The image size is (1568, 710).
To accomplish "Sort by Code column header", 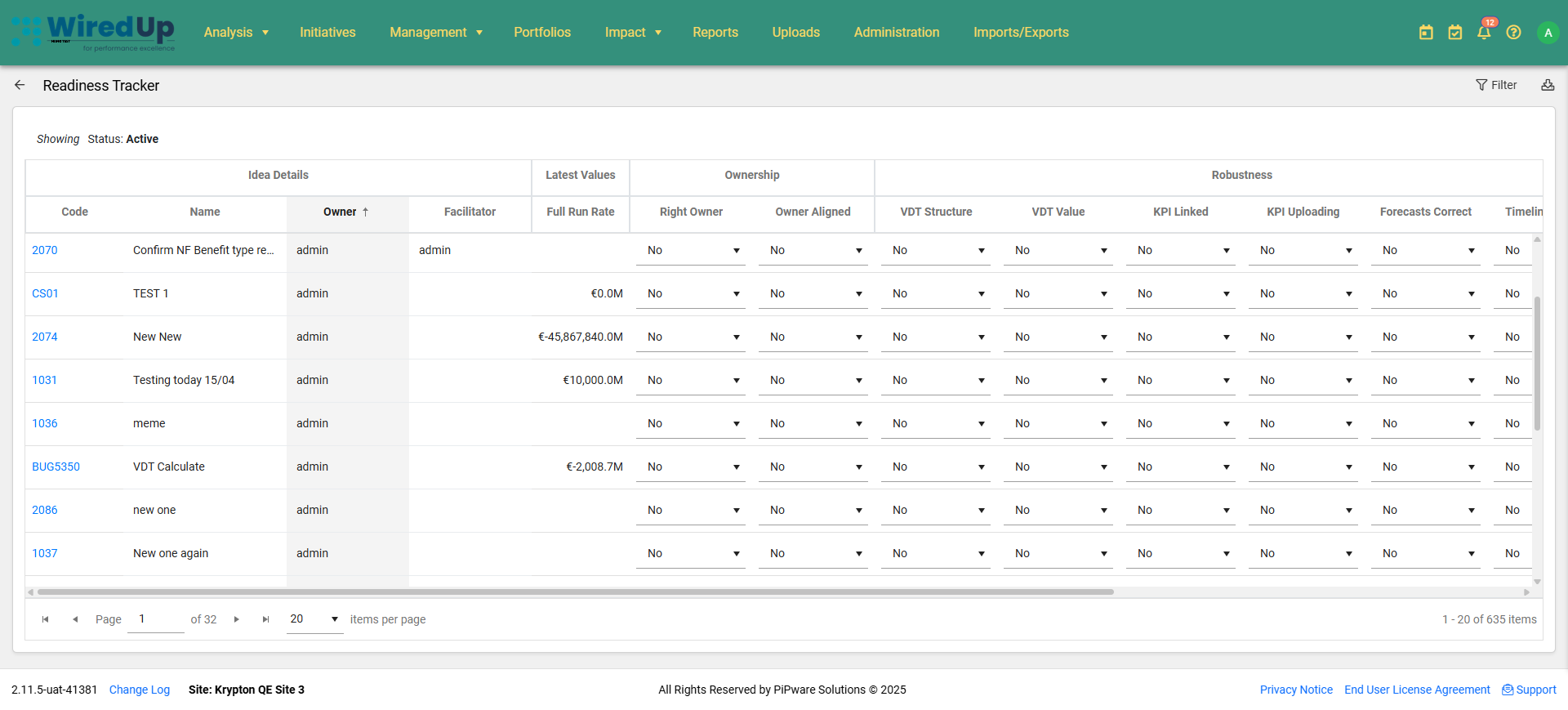I will coord(74,212).
